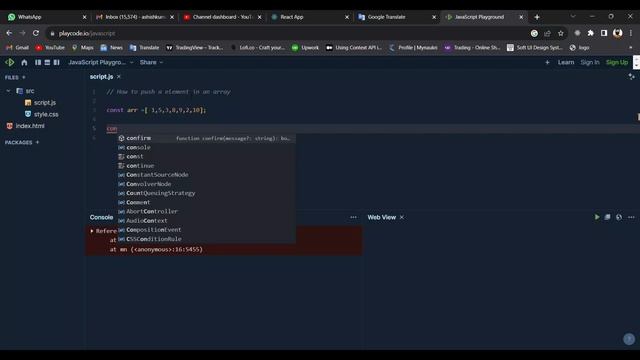Choose Comment suggestion in autocomplete
The height and width of the screenshot is (360, 640).
coord(206,202)
